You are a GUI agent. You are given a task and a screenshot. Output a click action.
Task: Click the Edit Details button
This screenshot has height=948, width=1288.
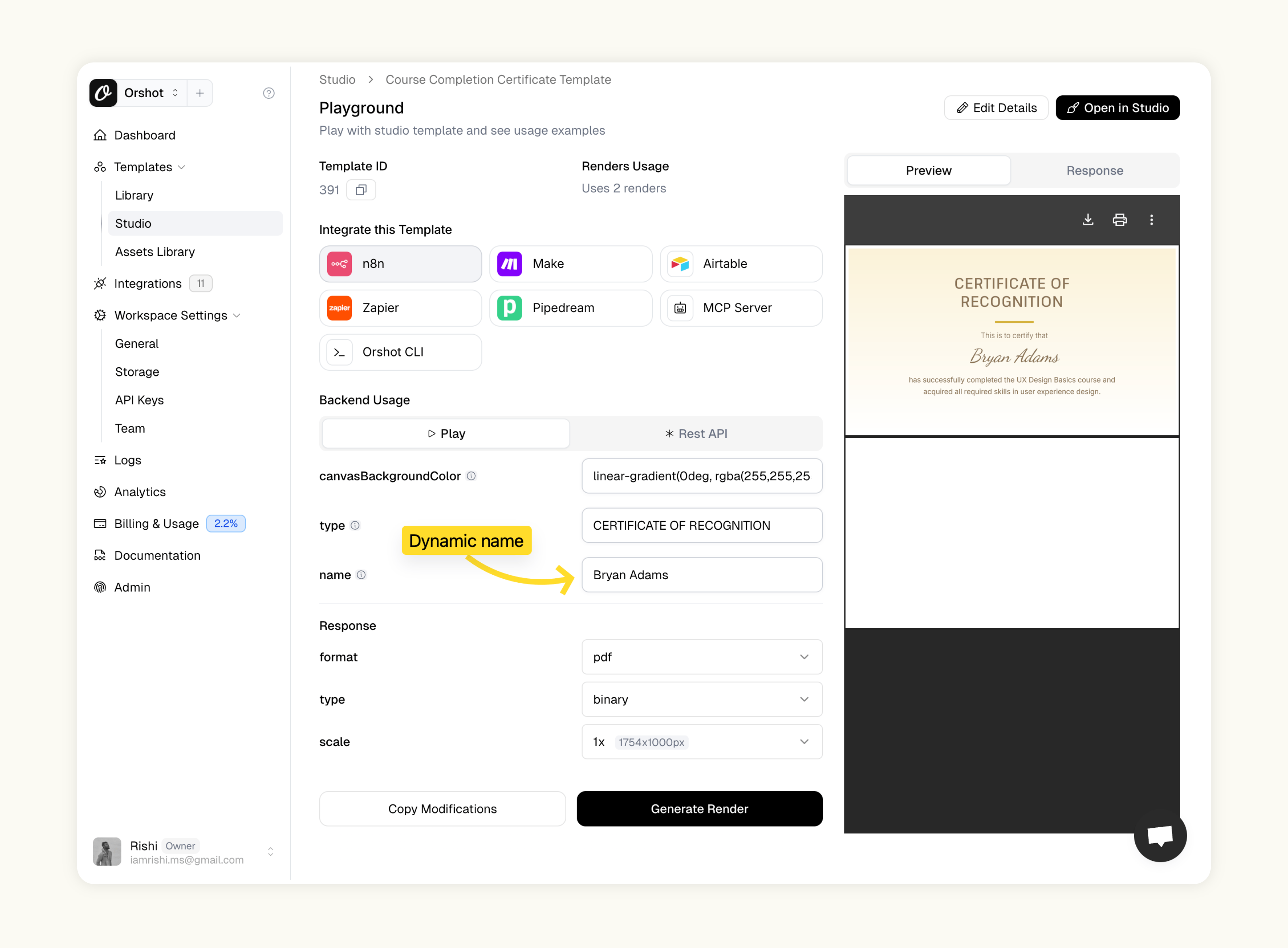click(x=996, y=108)
